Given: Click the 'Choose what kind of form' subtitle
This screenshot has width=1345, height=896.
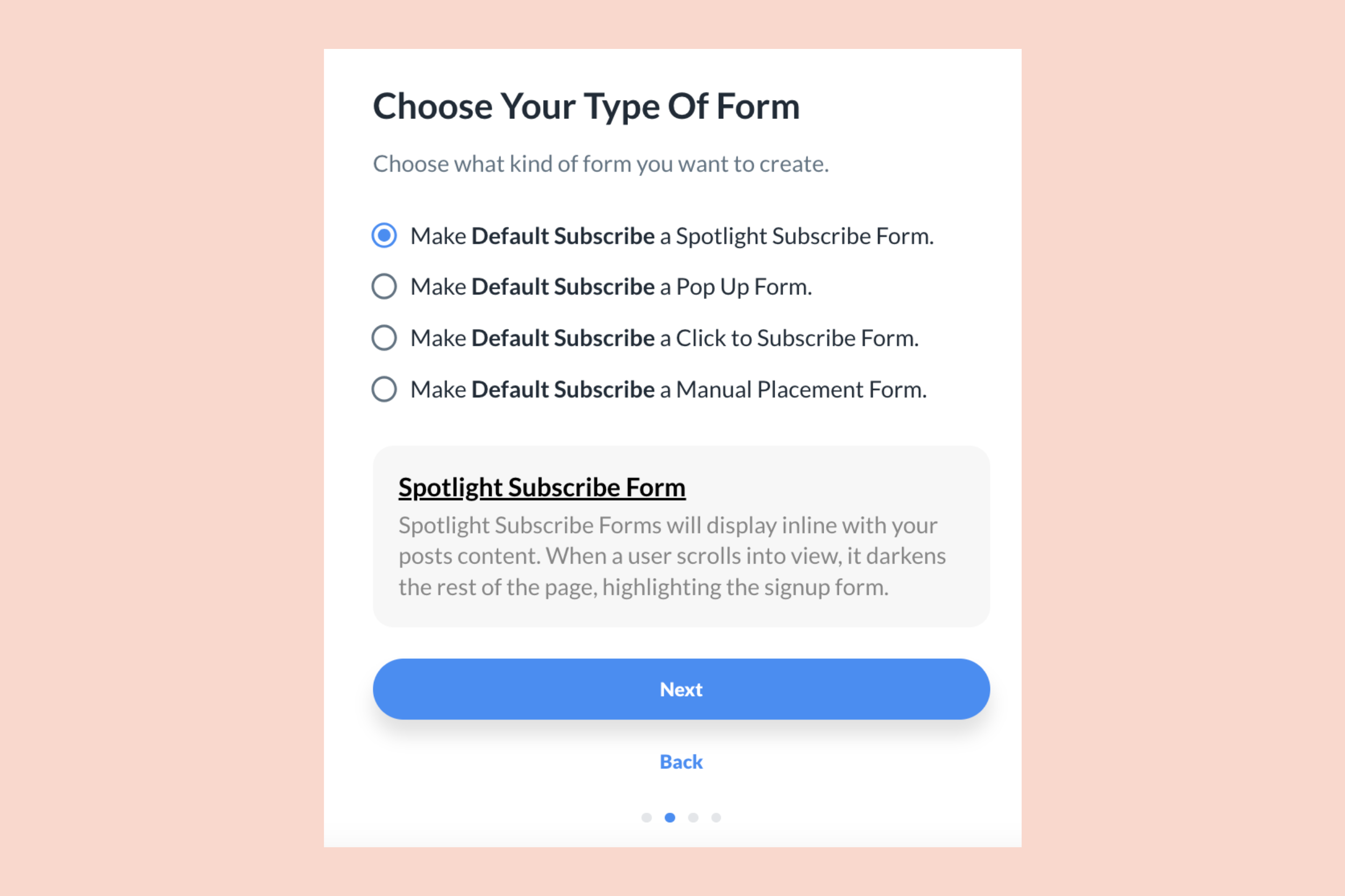Looking at the screenshot, I should 601,164.
